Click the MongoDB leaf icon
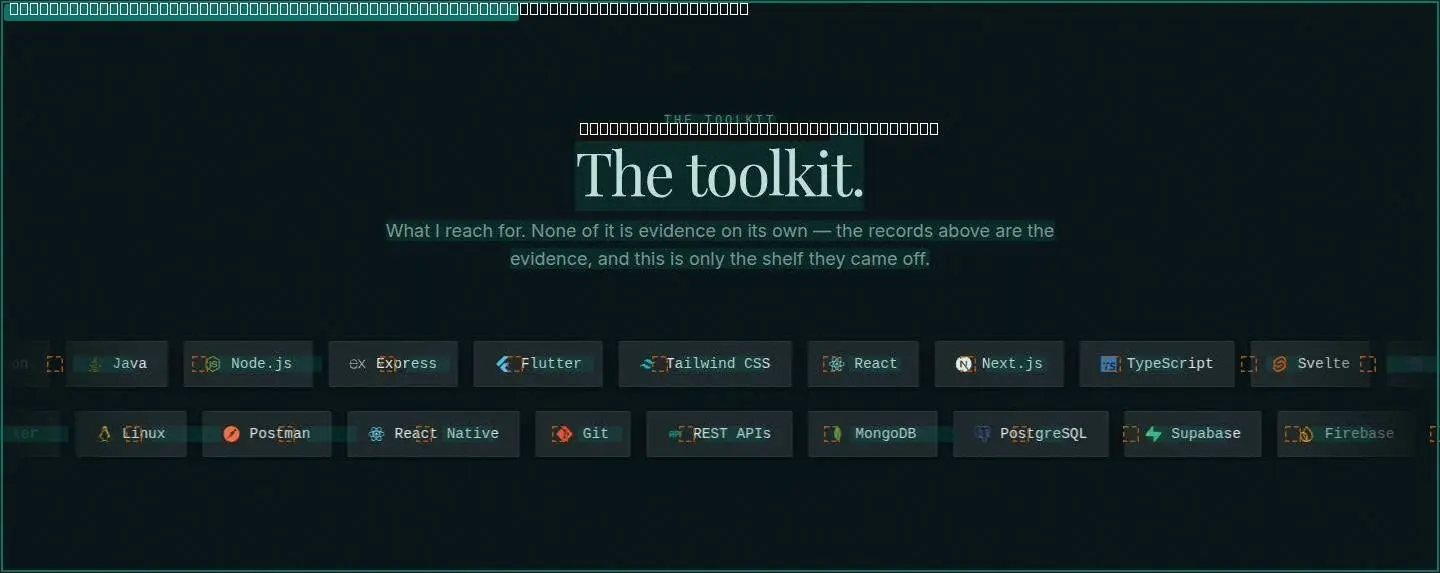Viewport: 1440px width, 573px height. click(837, 434)
